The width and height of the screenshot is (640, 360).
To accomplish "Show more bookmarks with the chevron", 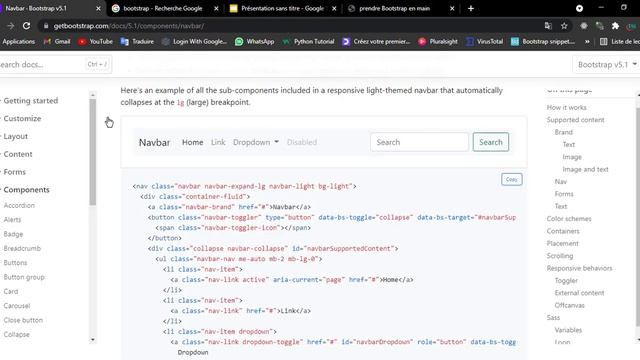I will pos(587,41).
